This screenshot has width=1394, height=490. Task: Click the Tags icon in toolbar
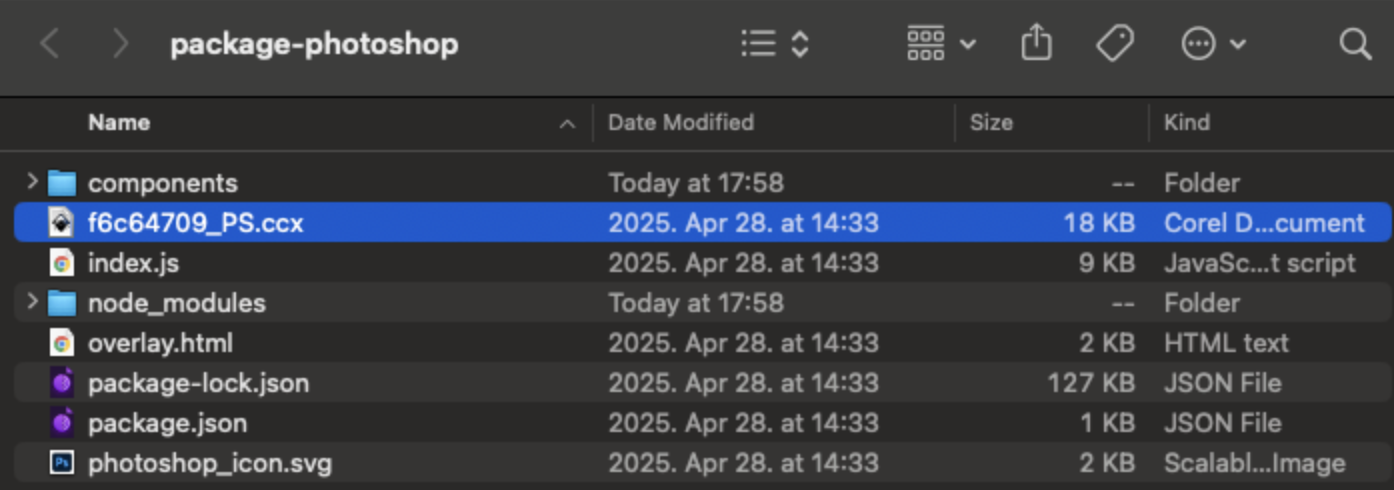pyautogui.click(x=1114, y=44)
